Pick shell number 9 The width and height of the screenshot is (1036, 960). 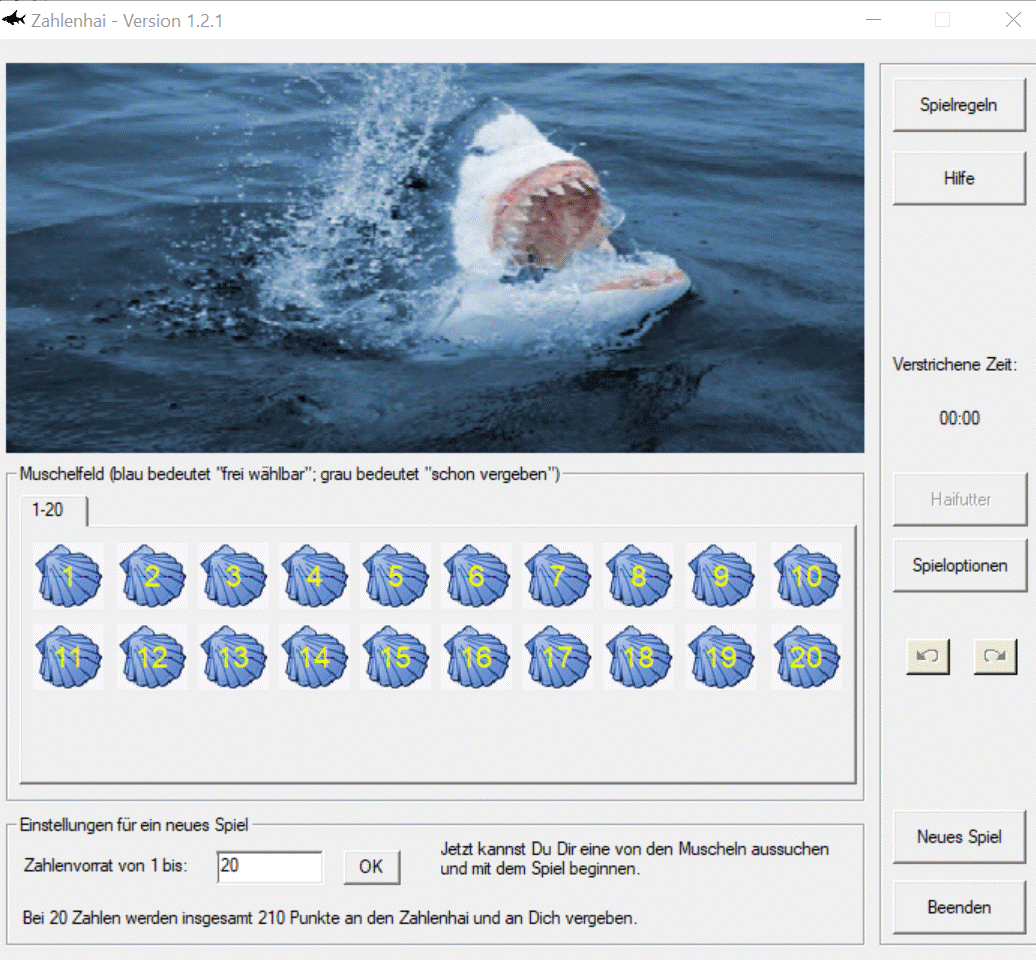[720, 575]
